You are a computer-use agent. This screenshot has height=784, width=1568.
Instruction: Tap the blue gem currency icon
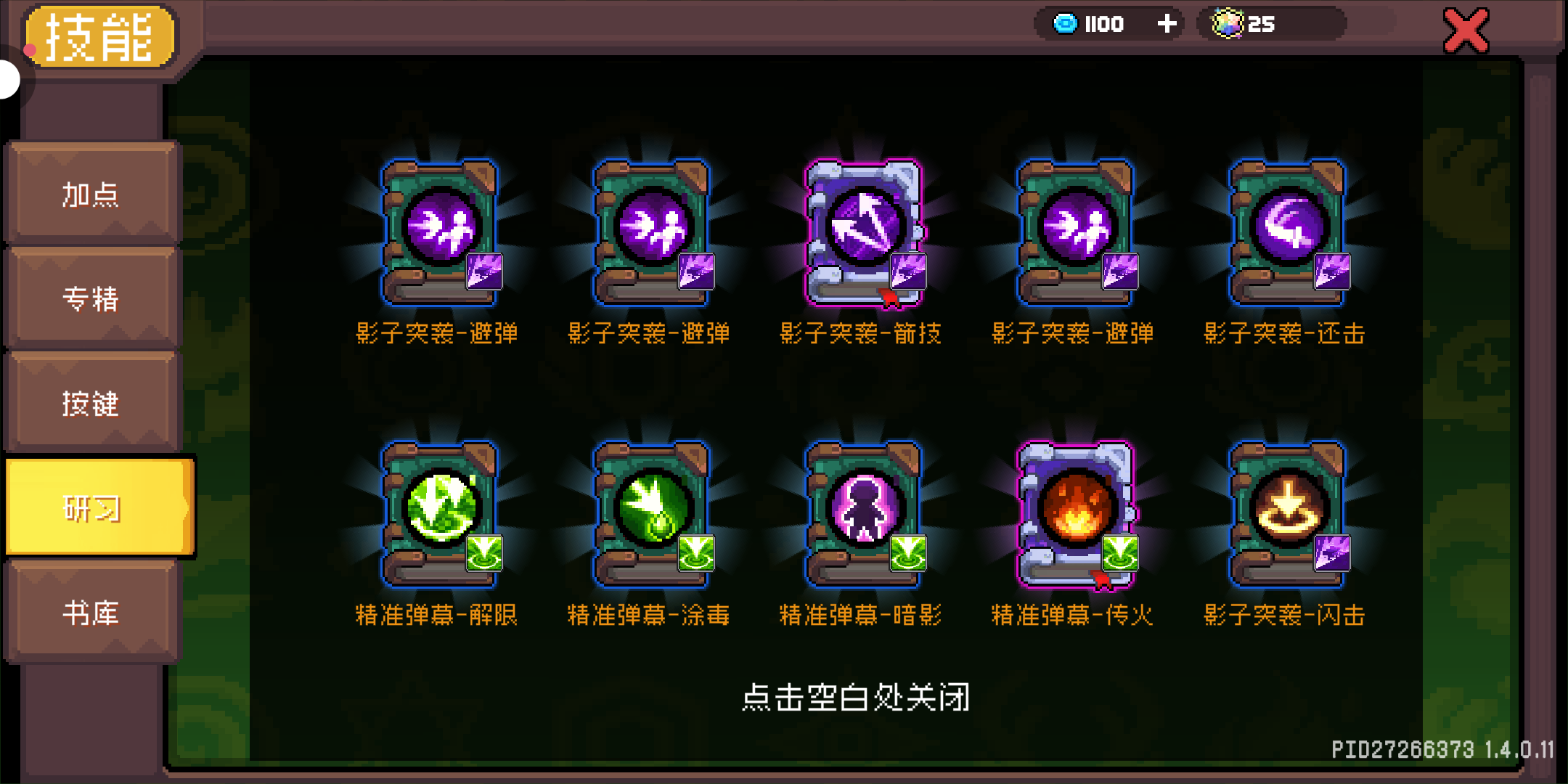[x=1065, y=23]
